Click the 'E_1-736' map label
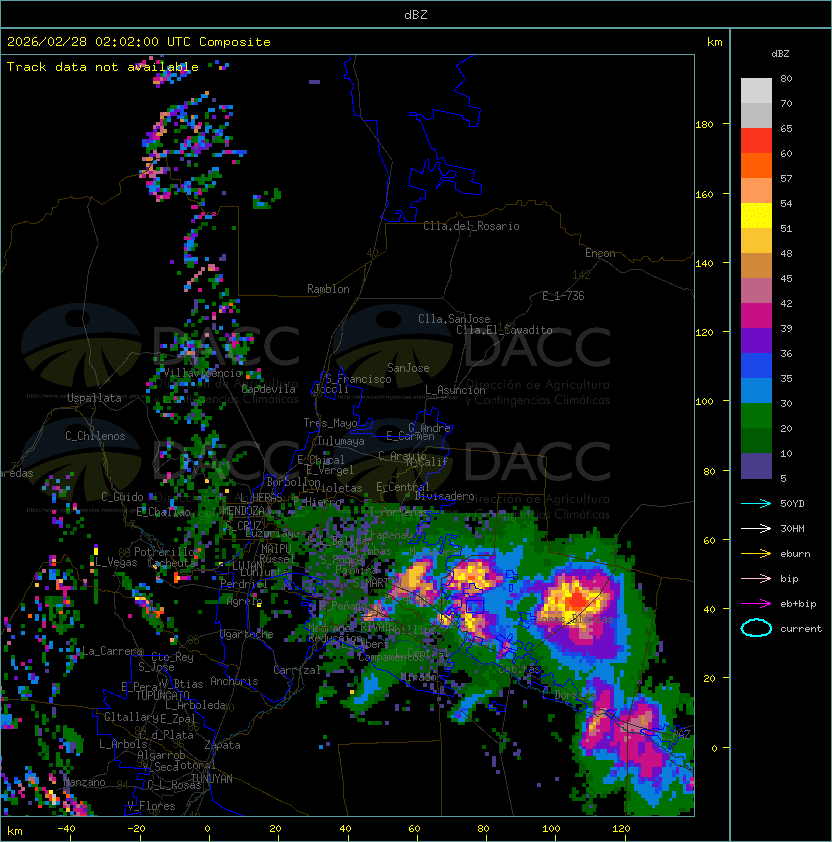Viewport: 832px width, 842px height. tap(563, 296)
